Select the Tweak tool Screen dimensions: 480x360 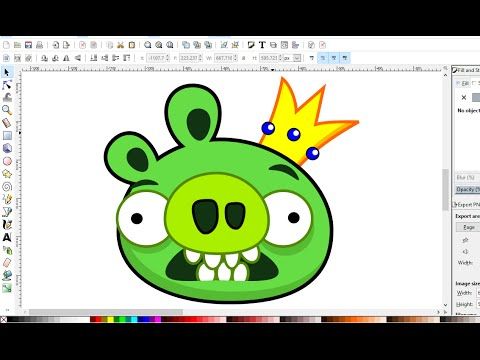click(7, 97)
